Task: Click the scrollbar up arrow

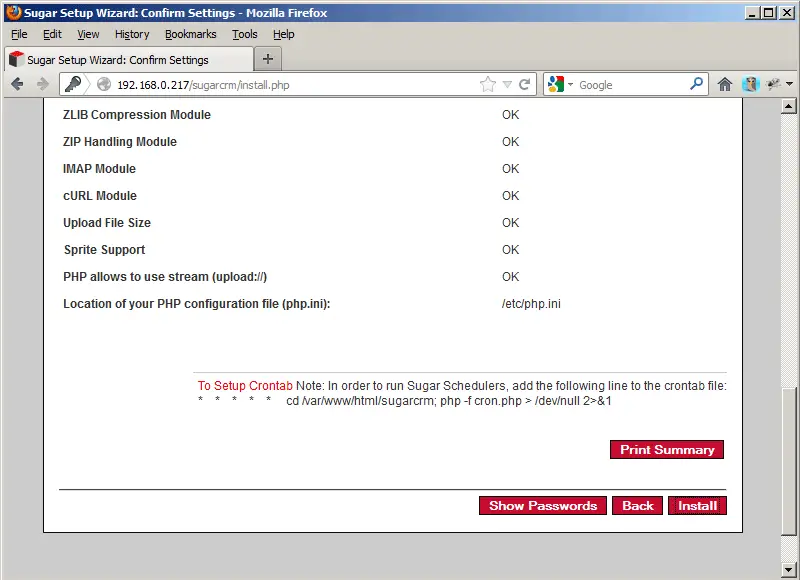Action: coord(788,106)
